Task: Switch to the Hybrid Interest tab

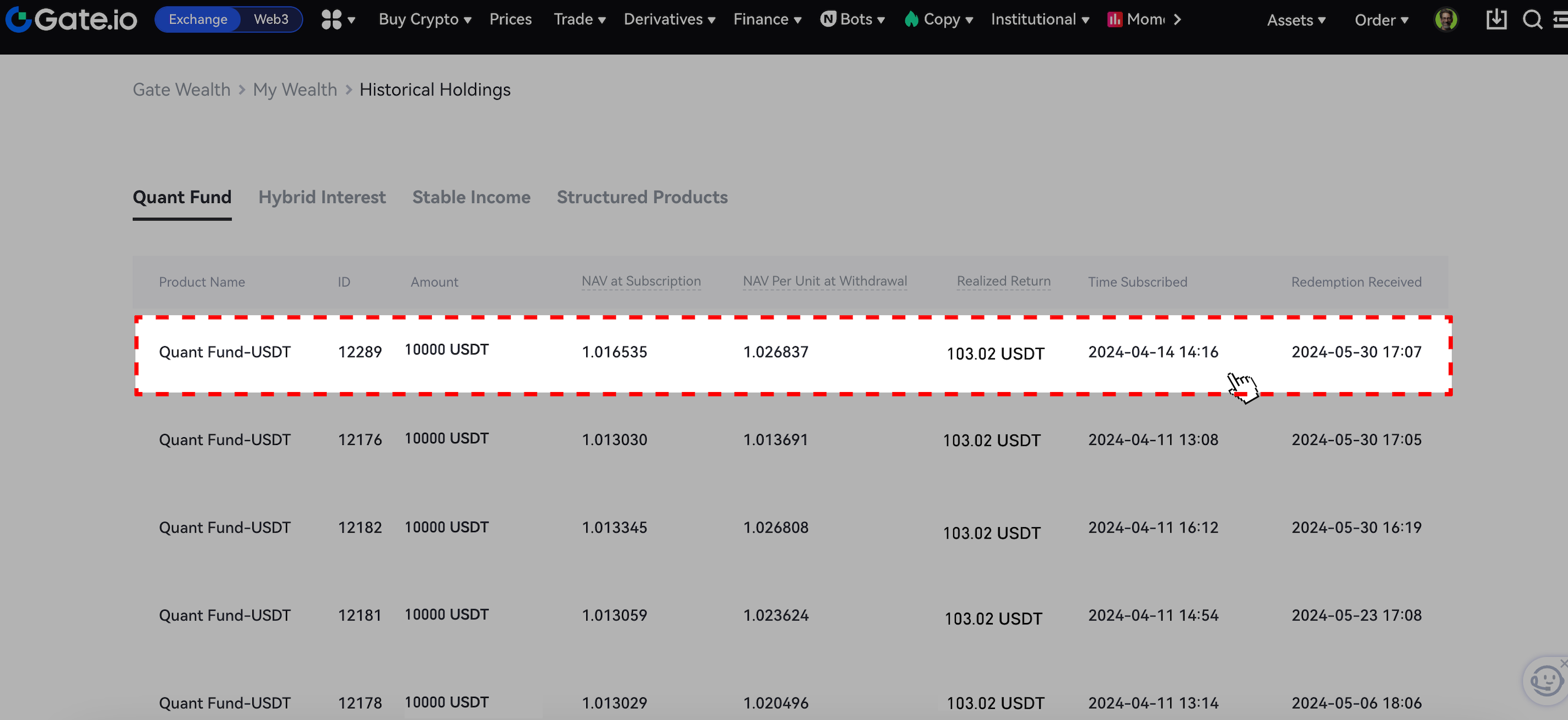Action: pos(322,197)
